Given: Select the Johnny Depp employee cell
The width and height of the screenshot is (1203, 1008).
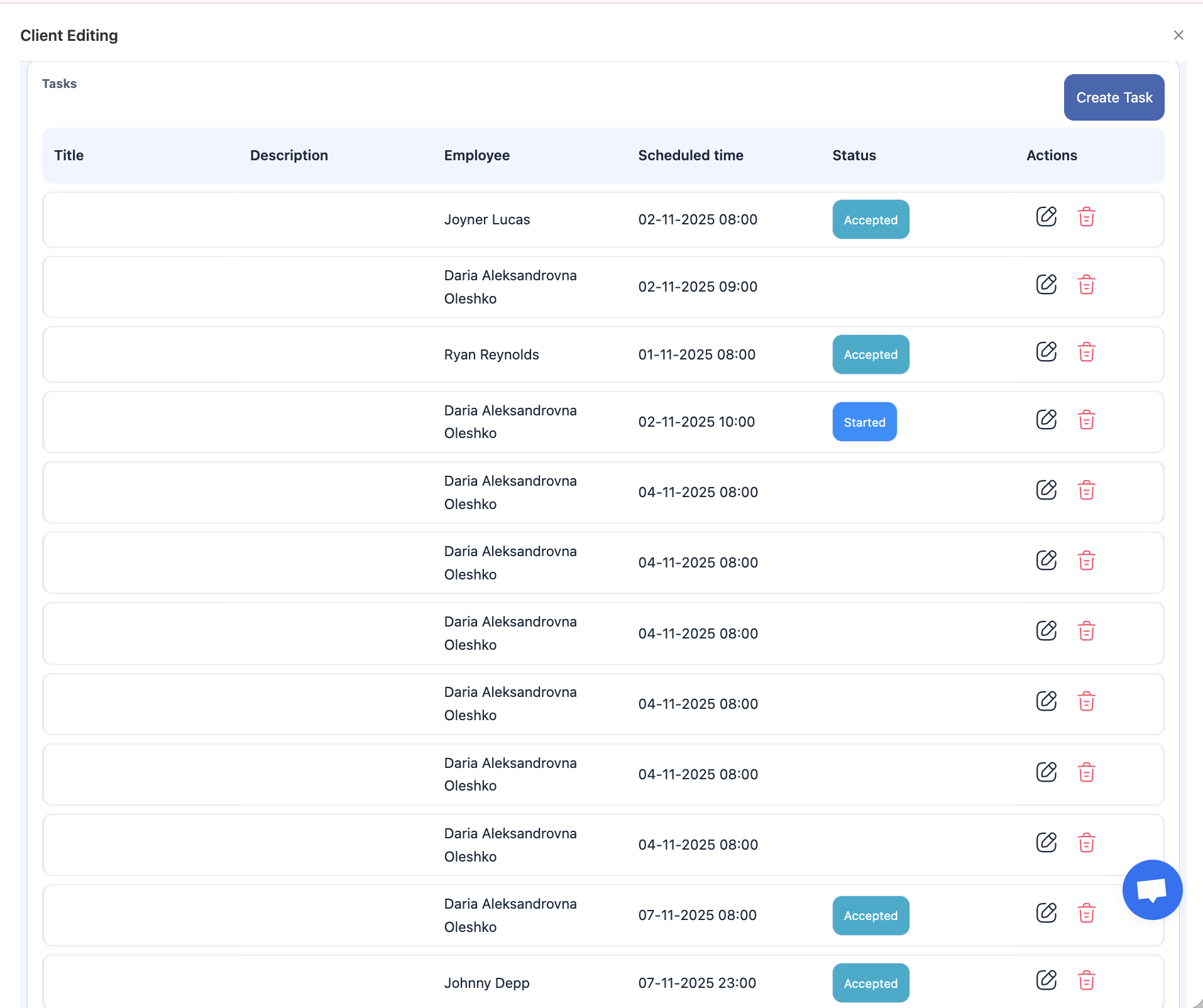Looking at the screenshot, I should tap(486, 983).
